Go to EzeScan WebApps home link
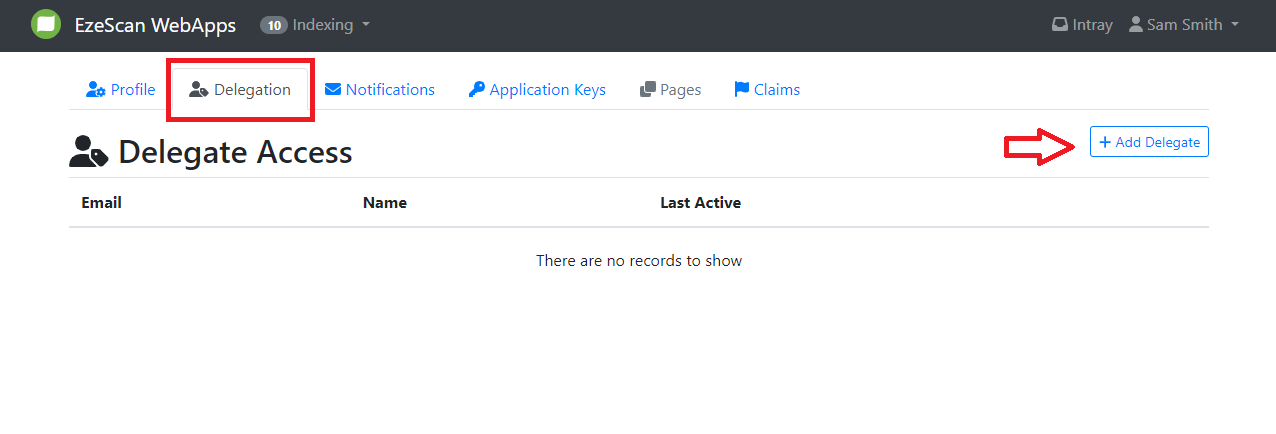The image size is (1276, 434). point(155,25)
